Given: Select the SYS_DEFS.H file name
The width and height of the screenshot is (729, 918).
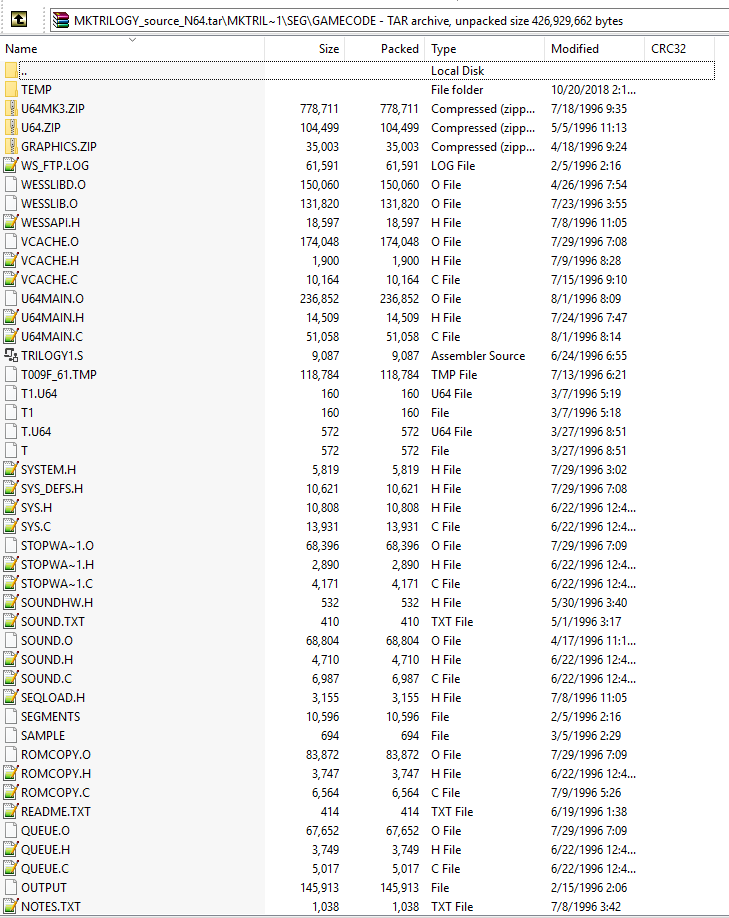Looking at the screenshot, I should (52, 489).
